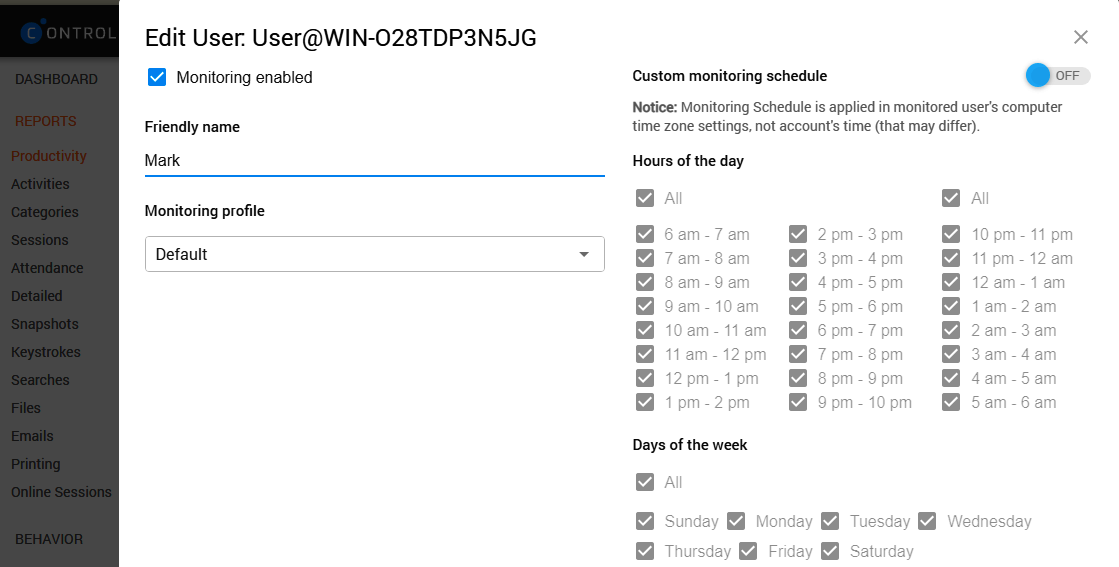Toggle the 4 pm - 5 pm checkbox
This screenshot has width=1119, height=567.
(x=798, y=282)
